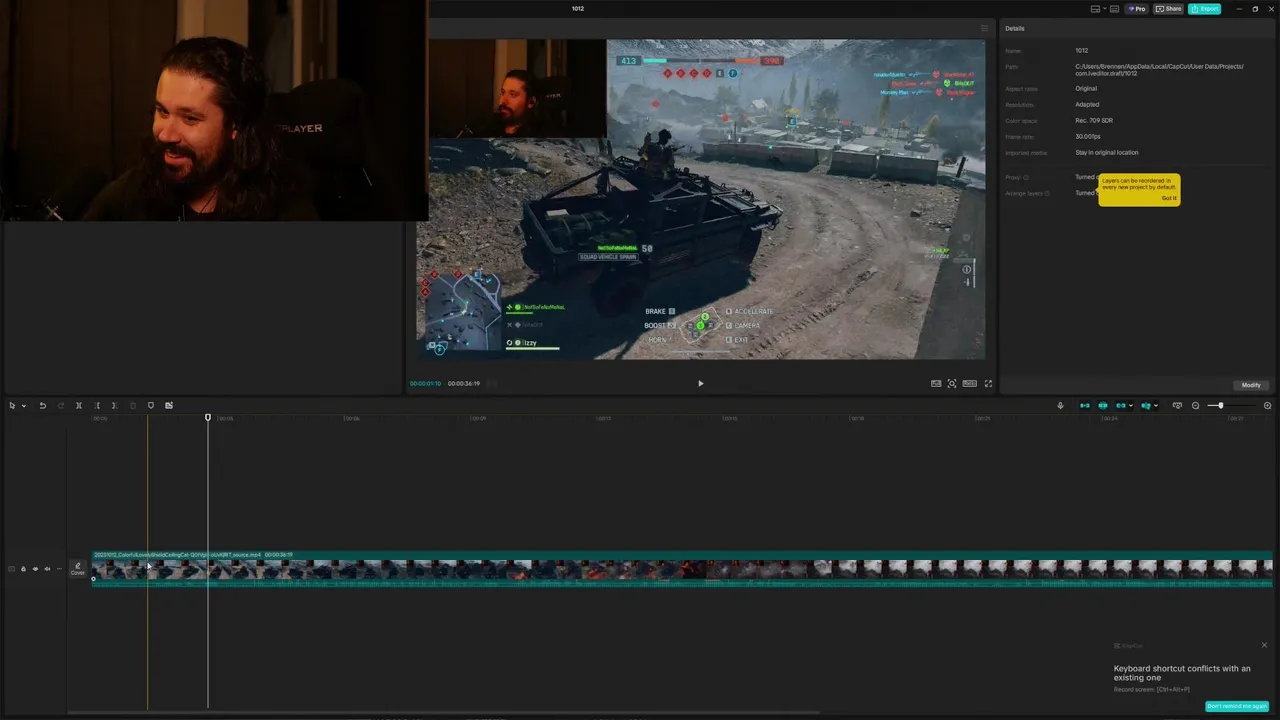Screen dimensions: 1280x720
Task: Click the playhead marker on ruler
Action: 208,417
